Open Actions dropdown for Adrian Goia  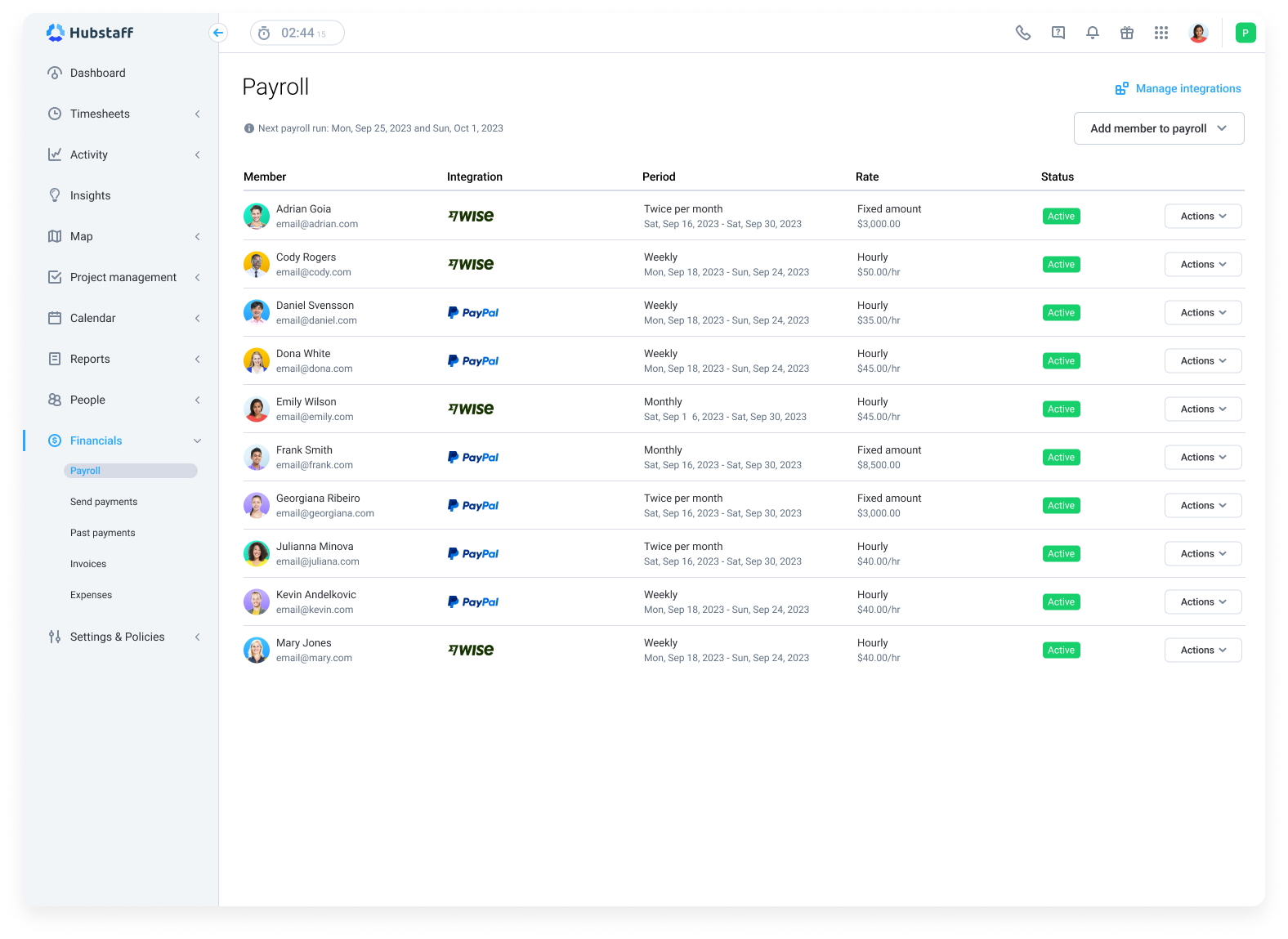pyautogui.click(x=1202, y=217)
